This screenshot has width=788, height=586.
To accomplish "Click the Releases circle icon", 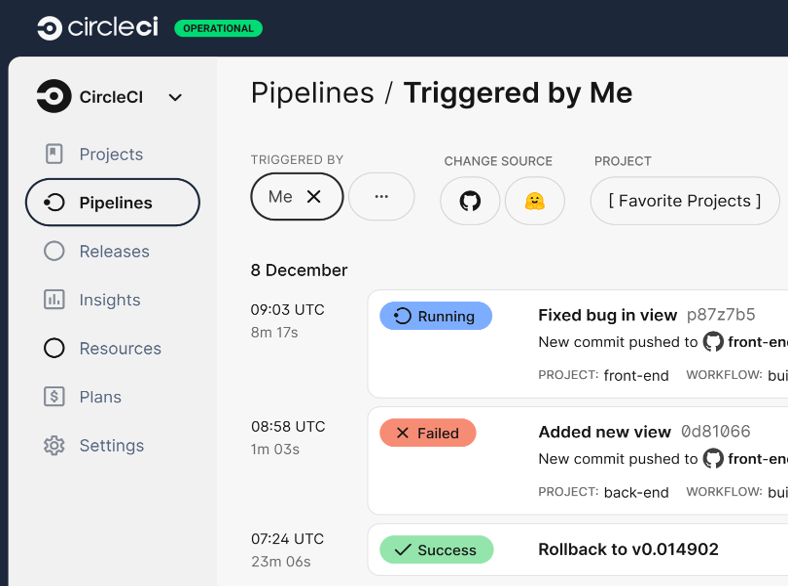I will pyautogui.click(x=54, y=251).
